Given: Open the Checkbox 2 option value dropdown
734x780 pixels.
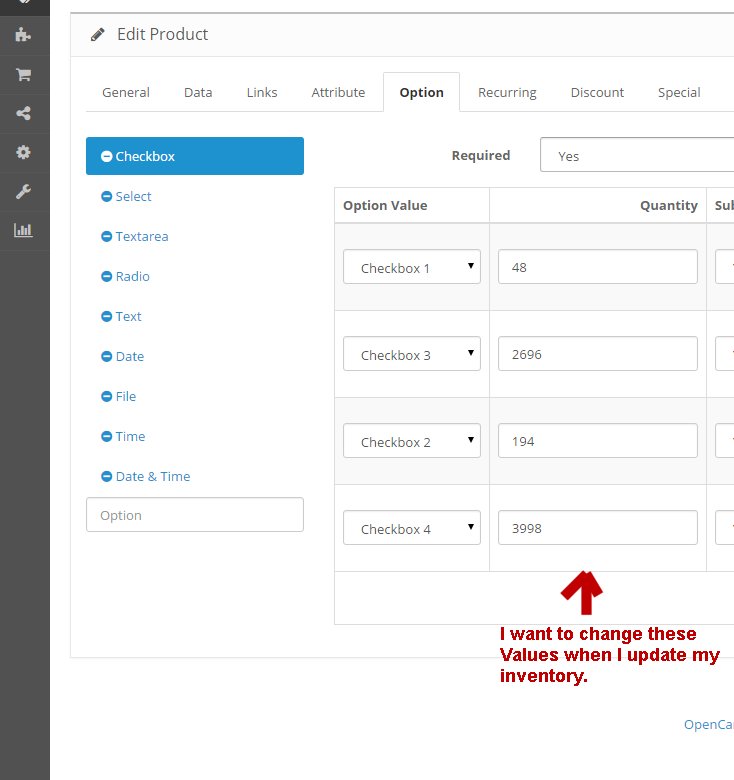Looking at the screenshot, I should click(x=412, y=441).
